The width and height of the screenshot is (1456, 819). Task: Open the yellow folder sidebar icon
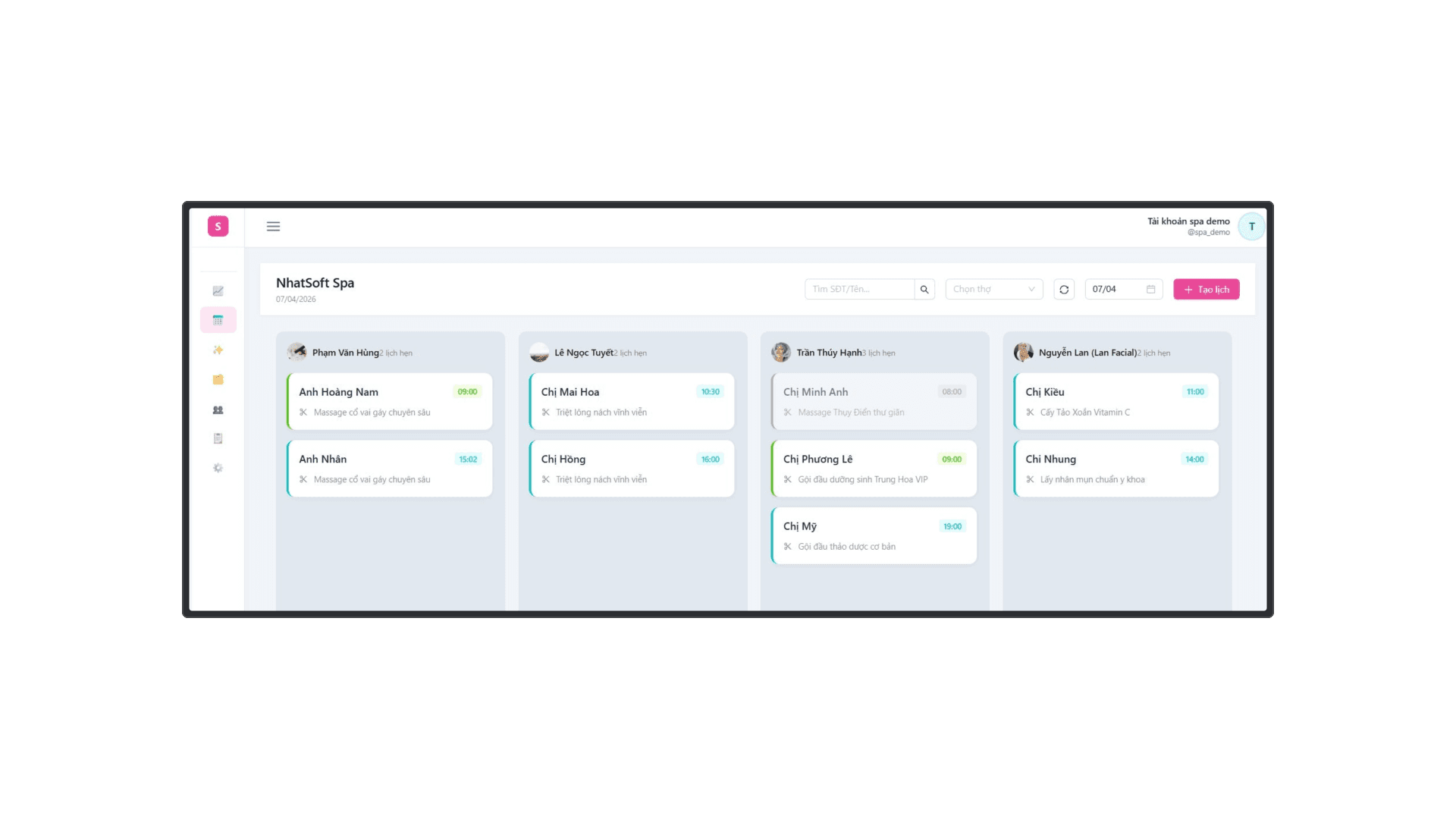pyautogui.click(x=218, y=380)
